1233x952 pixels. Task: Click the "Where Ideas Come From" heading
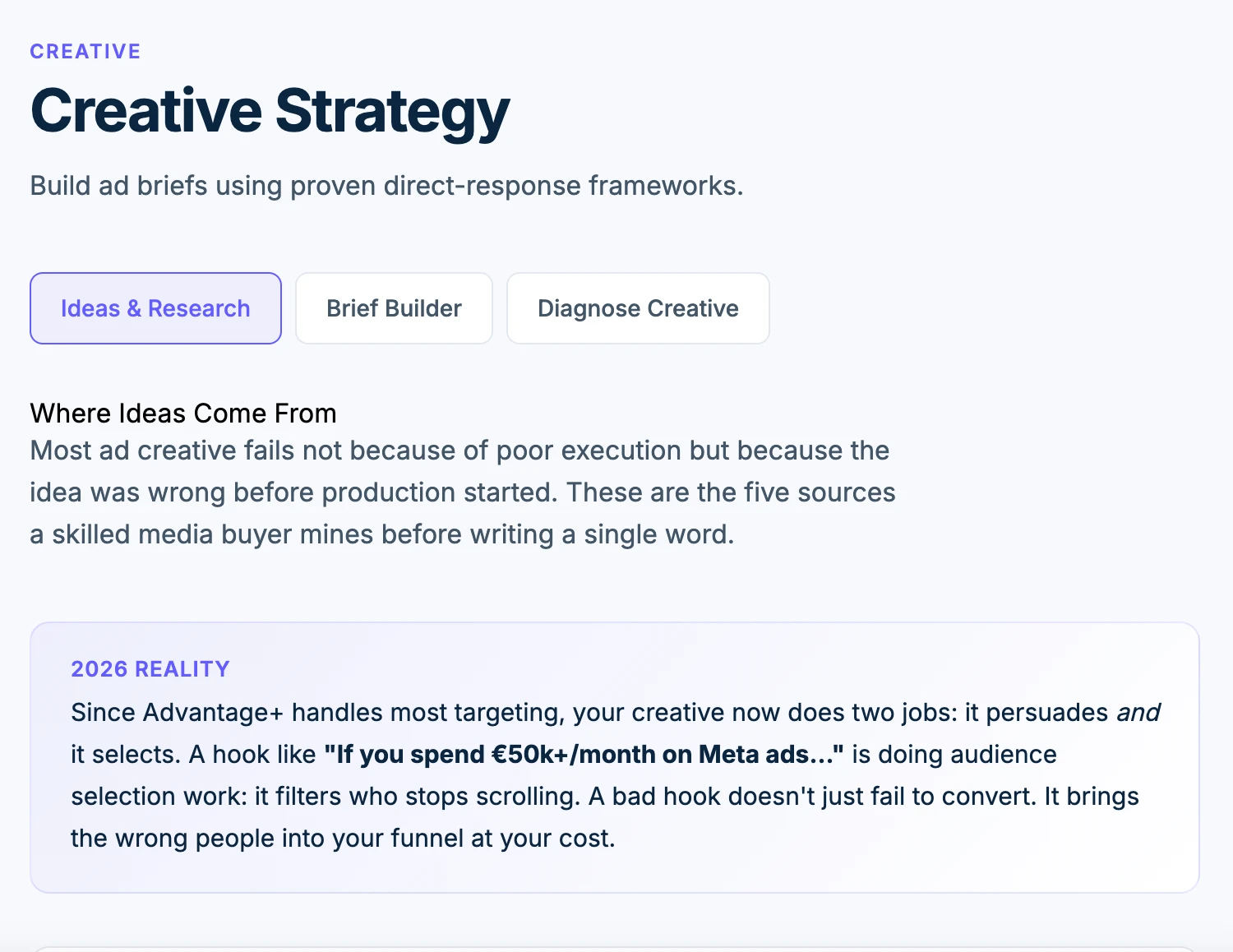183,413
